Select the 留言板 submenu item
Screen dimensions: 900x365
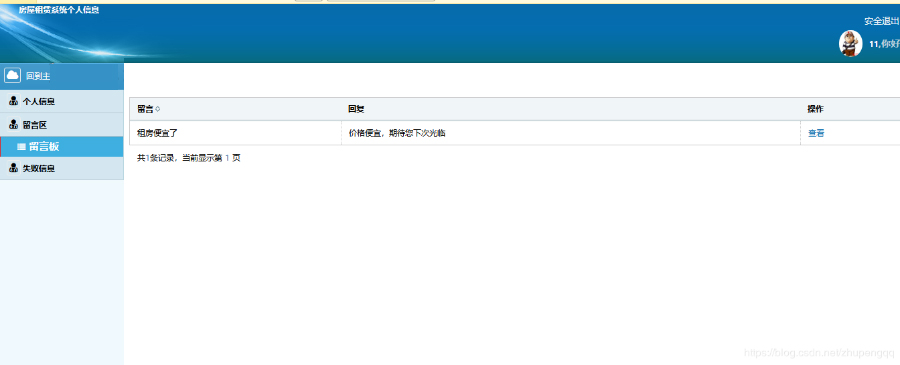(61, 147)
